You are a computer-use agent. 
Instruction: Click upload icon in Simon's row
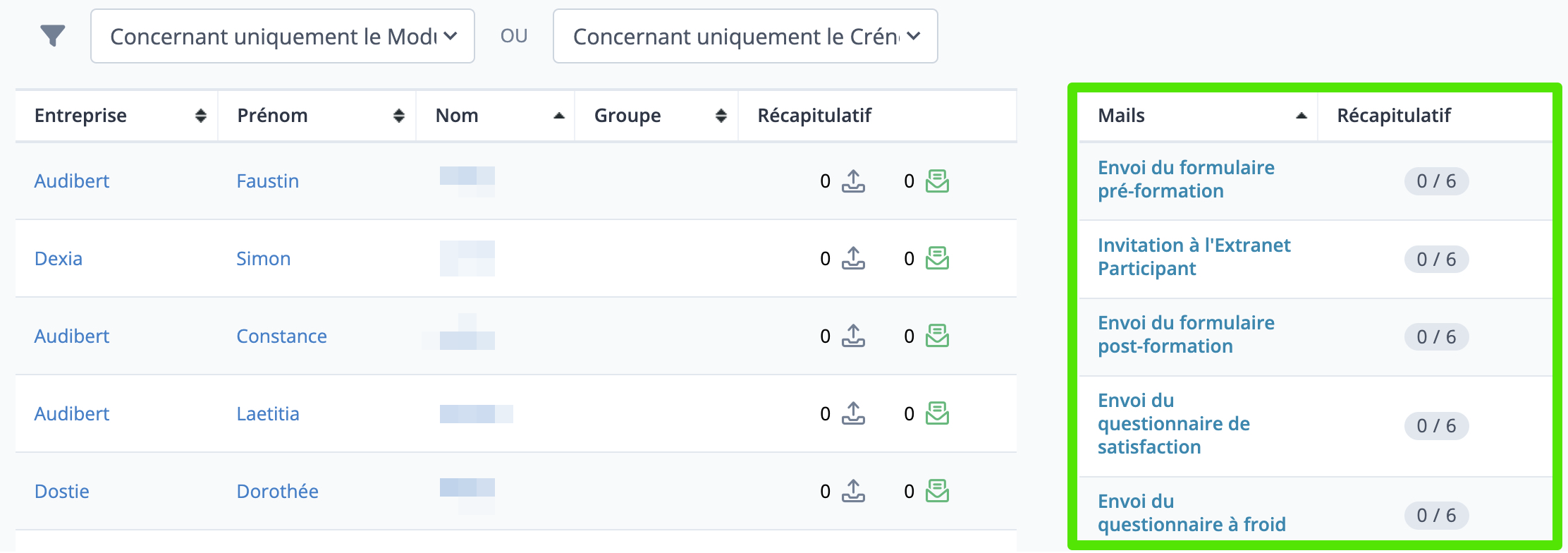pyautogui.click(x=853, y=259)
